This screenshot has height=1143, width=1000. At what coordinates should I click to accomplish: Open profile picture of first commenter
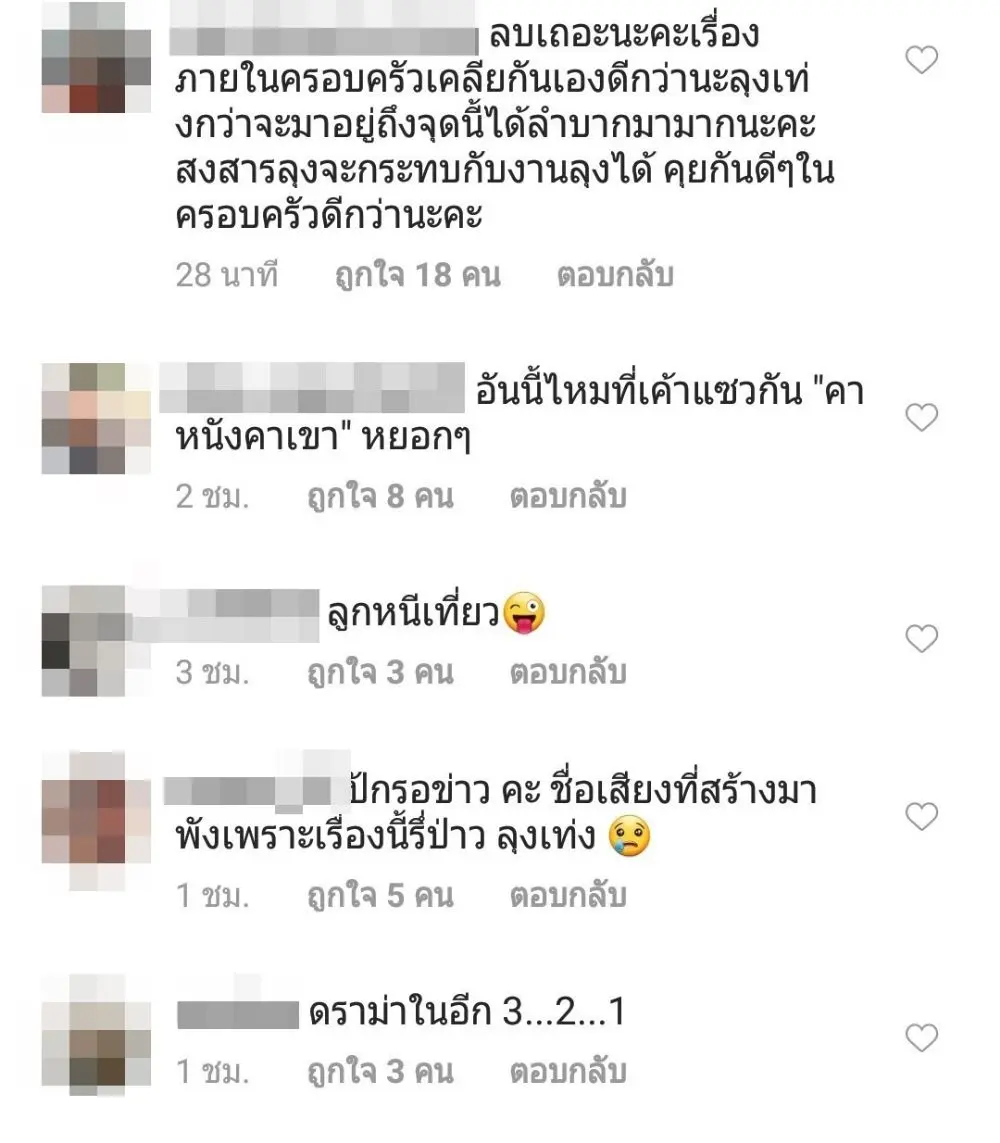pos(96,58)
